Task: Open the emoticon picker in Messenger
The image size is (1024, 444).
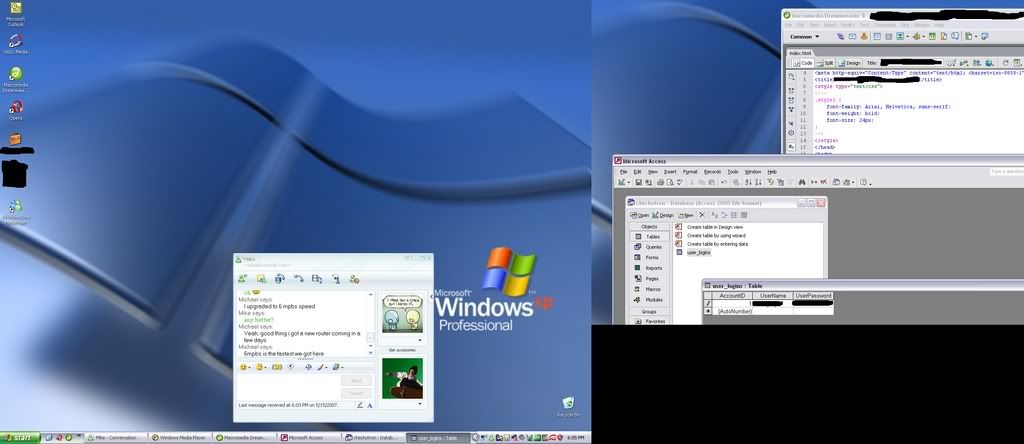Action: click(x=245, y=367)
